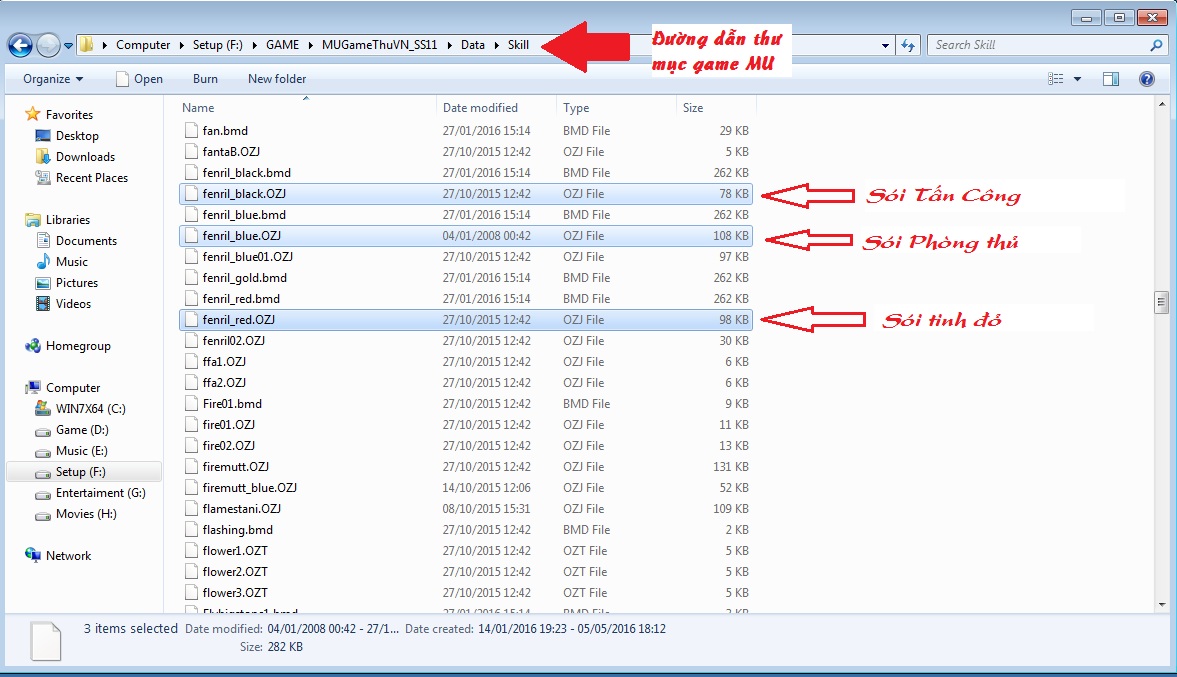Expand the arrow after Computer in the path
Viewport: 1177px width, 677px height.
(181, 45)
